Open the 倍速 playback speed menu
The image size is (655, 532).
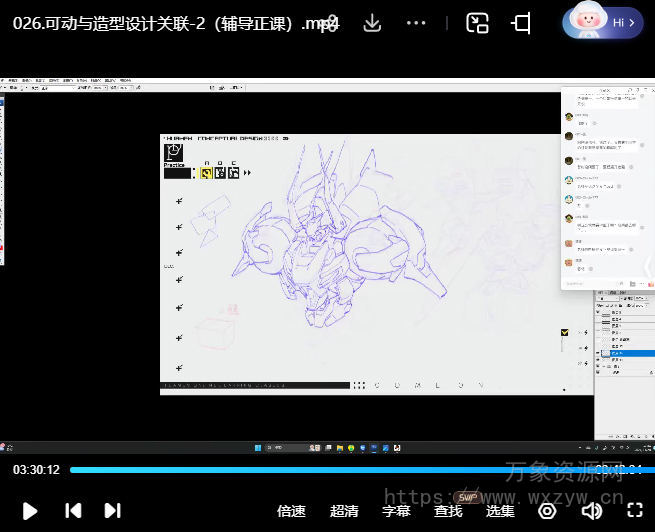click(x=291, y=511)
